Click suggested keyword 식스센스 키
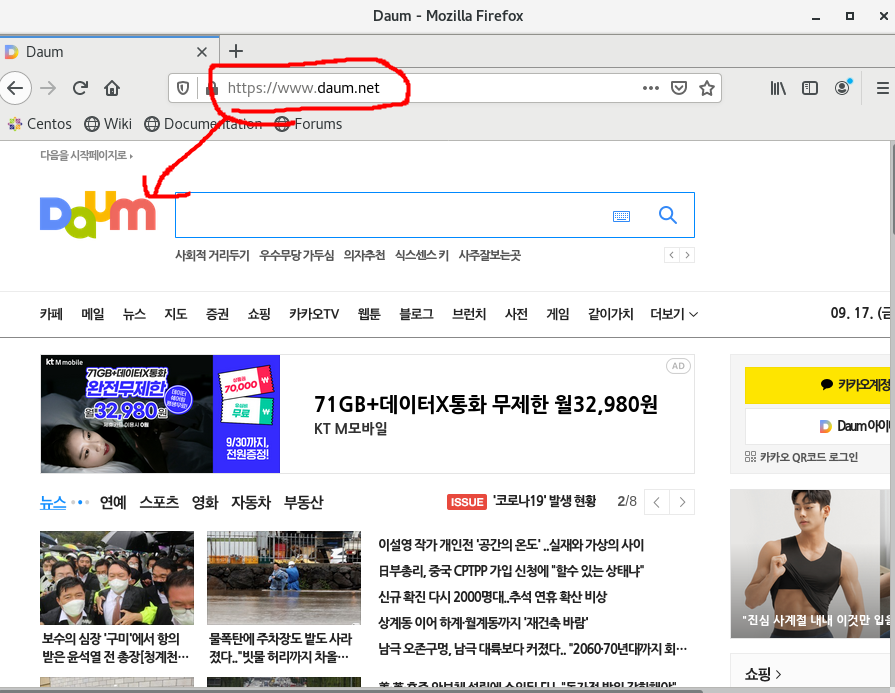 coord(422,255)
